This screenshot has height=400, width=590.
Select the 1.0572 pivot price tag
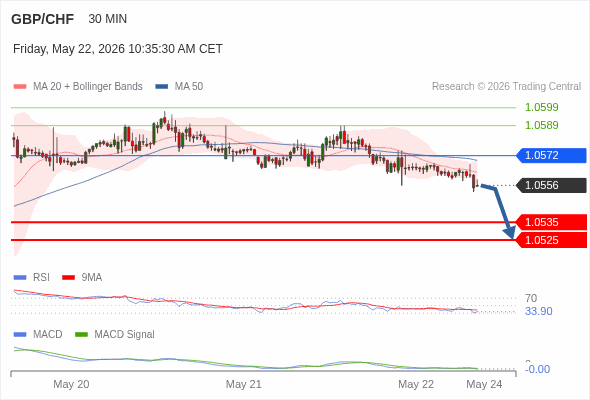[x=551, y=155]
